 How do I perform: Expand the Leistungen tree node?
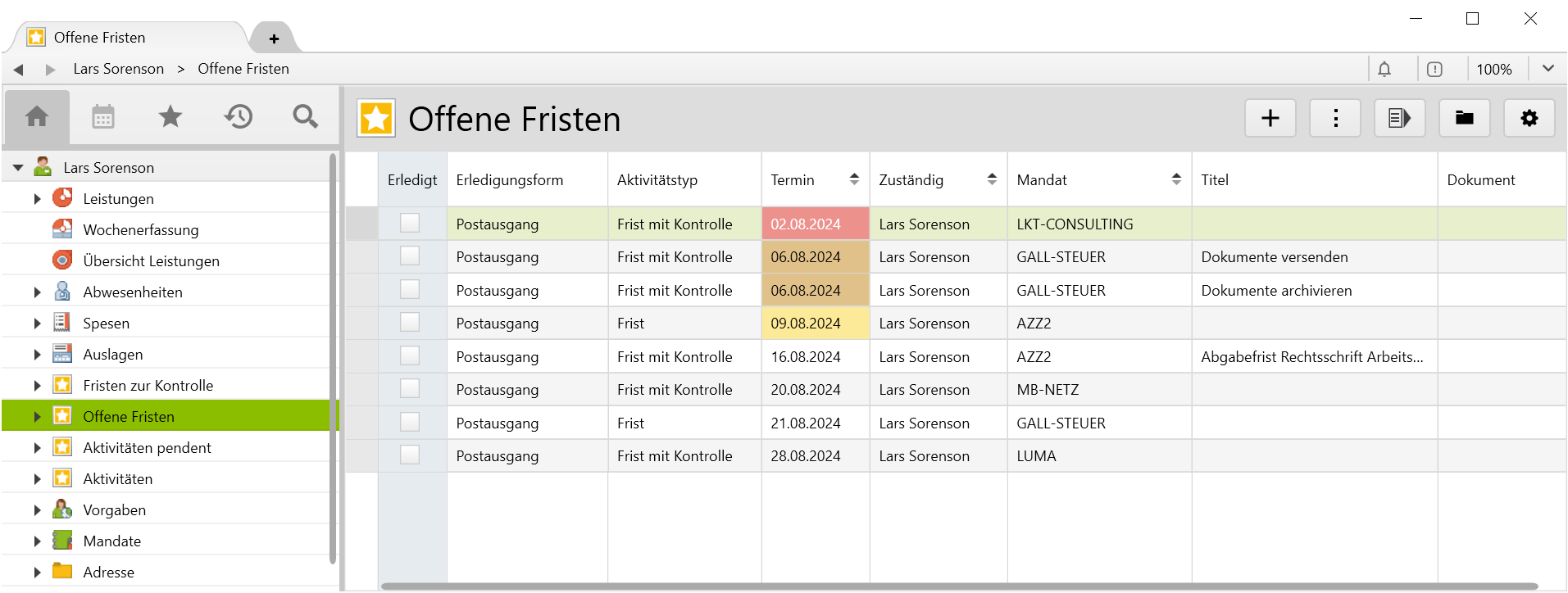pos(37,199)
